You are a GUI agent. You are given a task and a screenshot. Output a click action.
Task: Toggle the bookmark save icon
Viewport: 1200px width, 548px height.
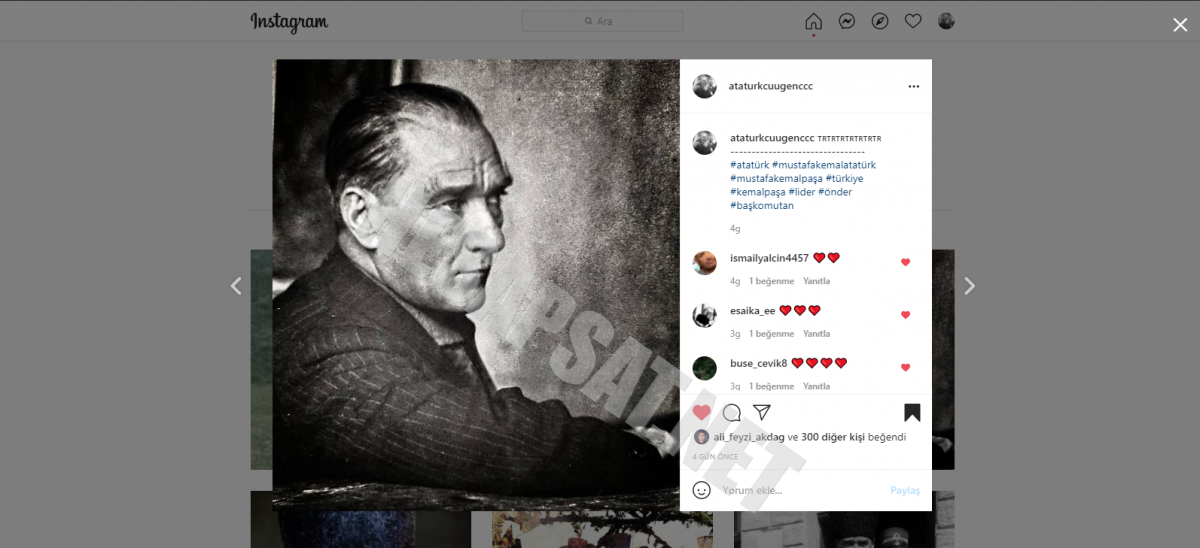912,412
